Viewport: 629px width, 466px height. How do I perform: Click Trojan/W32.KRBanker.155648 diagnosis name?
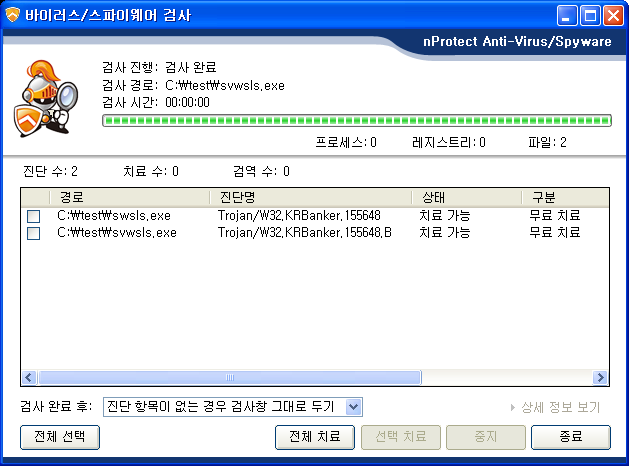pos(299,216)
